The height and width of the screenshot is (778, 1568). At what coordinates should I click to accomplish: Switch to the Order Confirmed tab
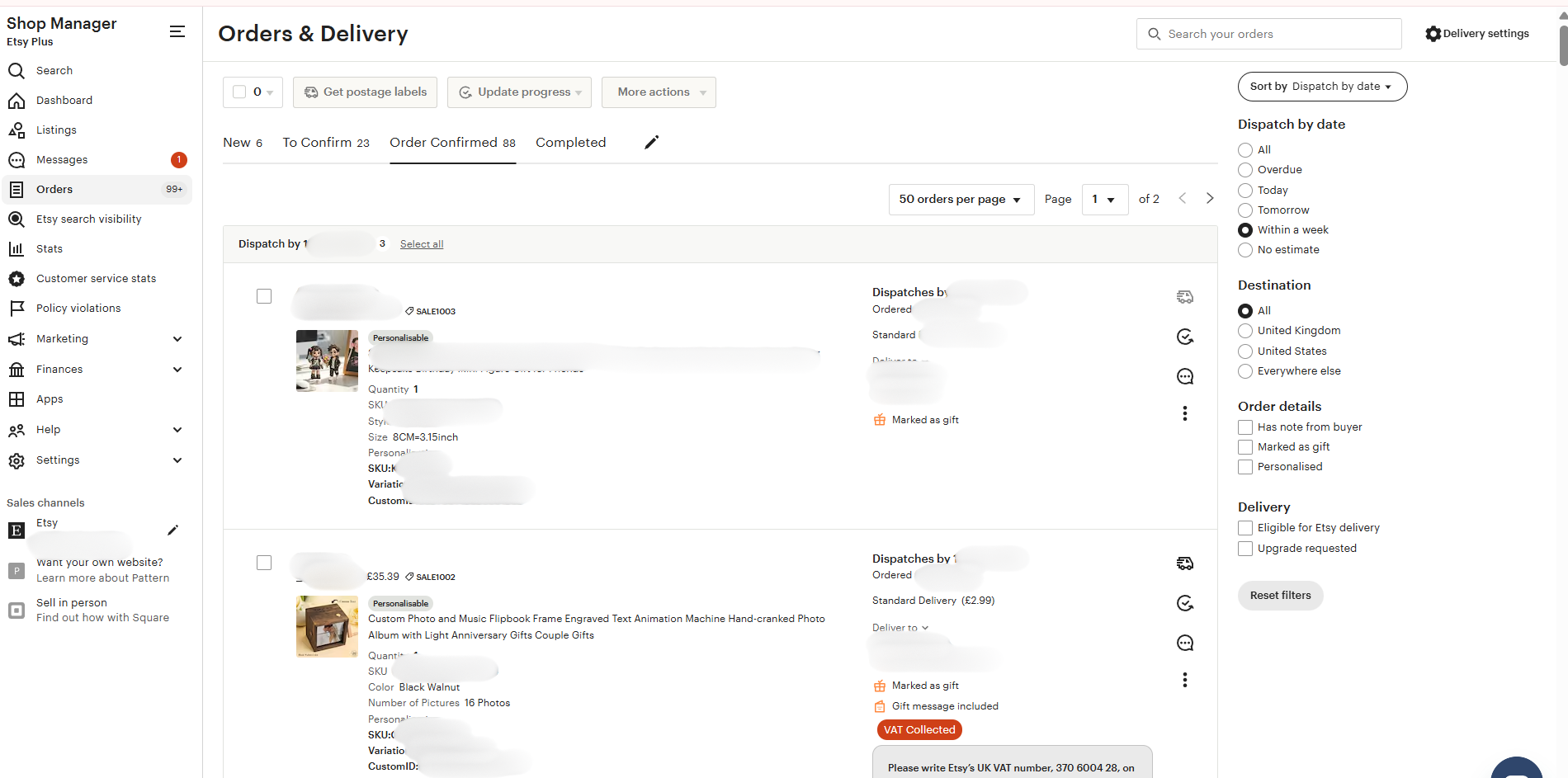[x=453, y=143]
